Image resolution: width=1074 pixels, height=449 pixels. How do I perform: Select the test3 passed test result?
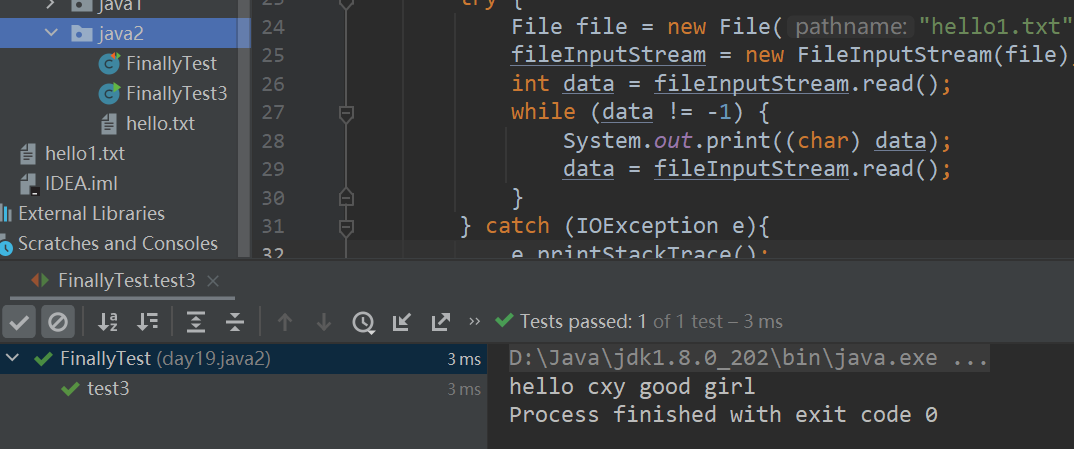(x=107, y=388)
